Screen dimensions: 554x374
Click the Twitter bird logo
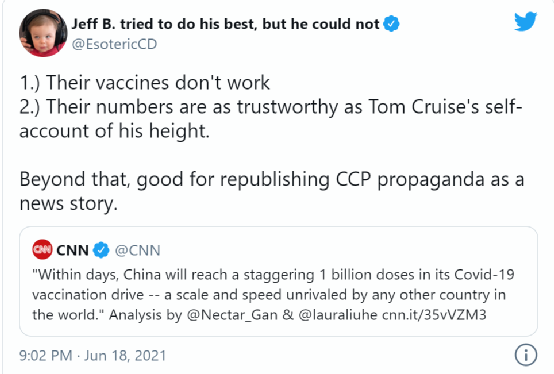525,21
